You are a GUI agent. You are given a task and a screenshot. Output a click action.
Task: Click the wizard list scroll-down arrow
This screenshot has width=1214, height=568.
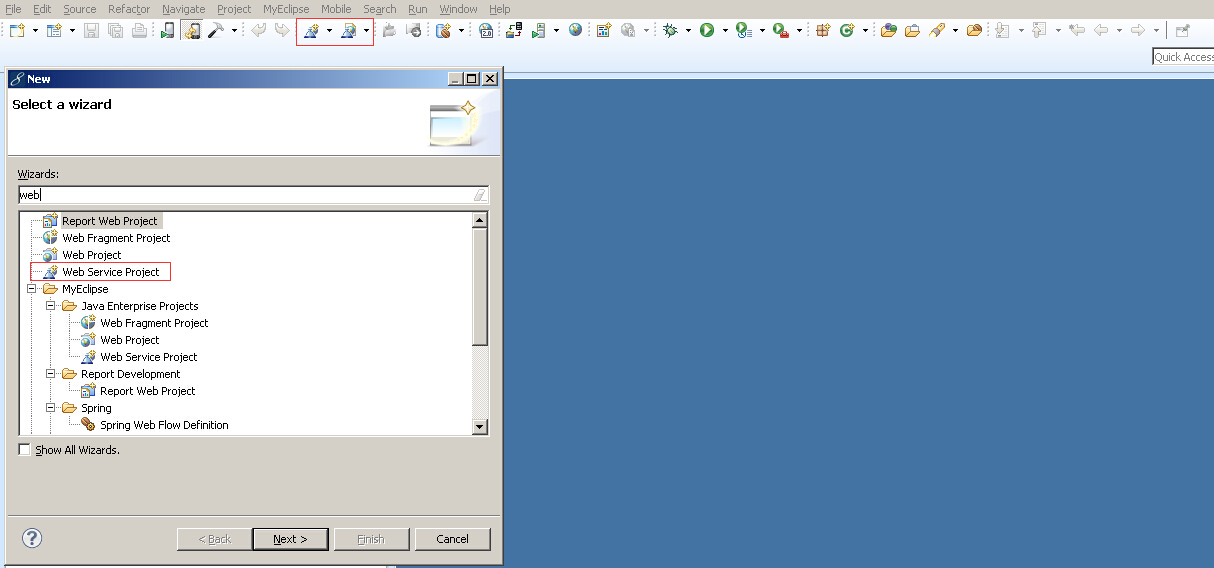pos(480,427)
